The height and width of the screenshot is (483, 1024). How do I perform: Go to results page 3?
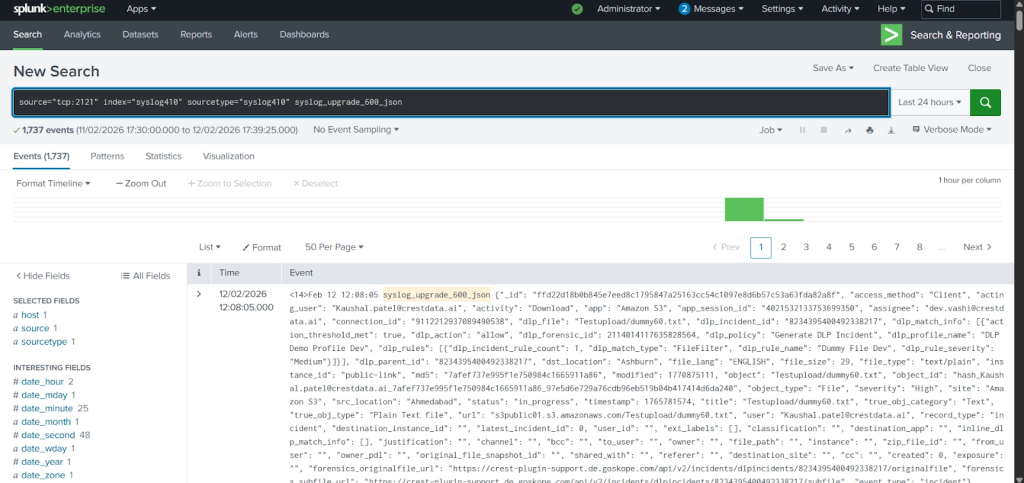pos(807,247)
